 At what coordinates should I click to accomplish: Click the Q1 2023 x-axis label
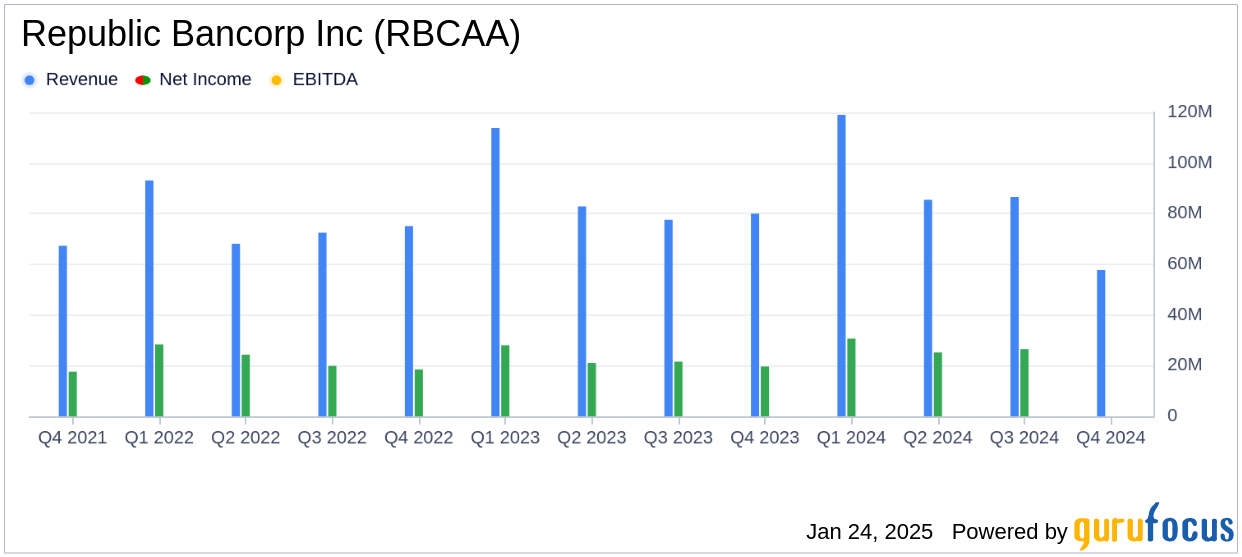click(x=505, y=438)
